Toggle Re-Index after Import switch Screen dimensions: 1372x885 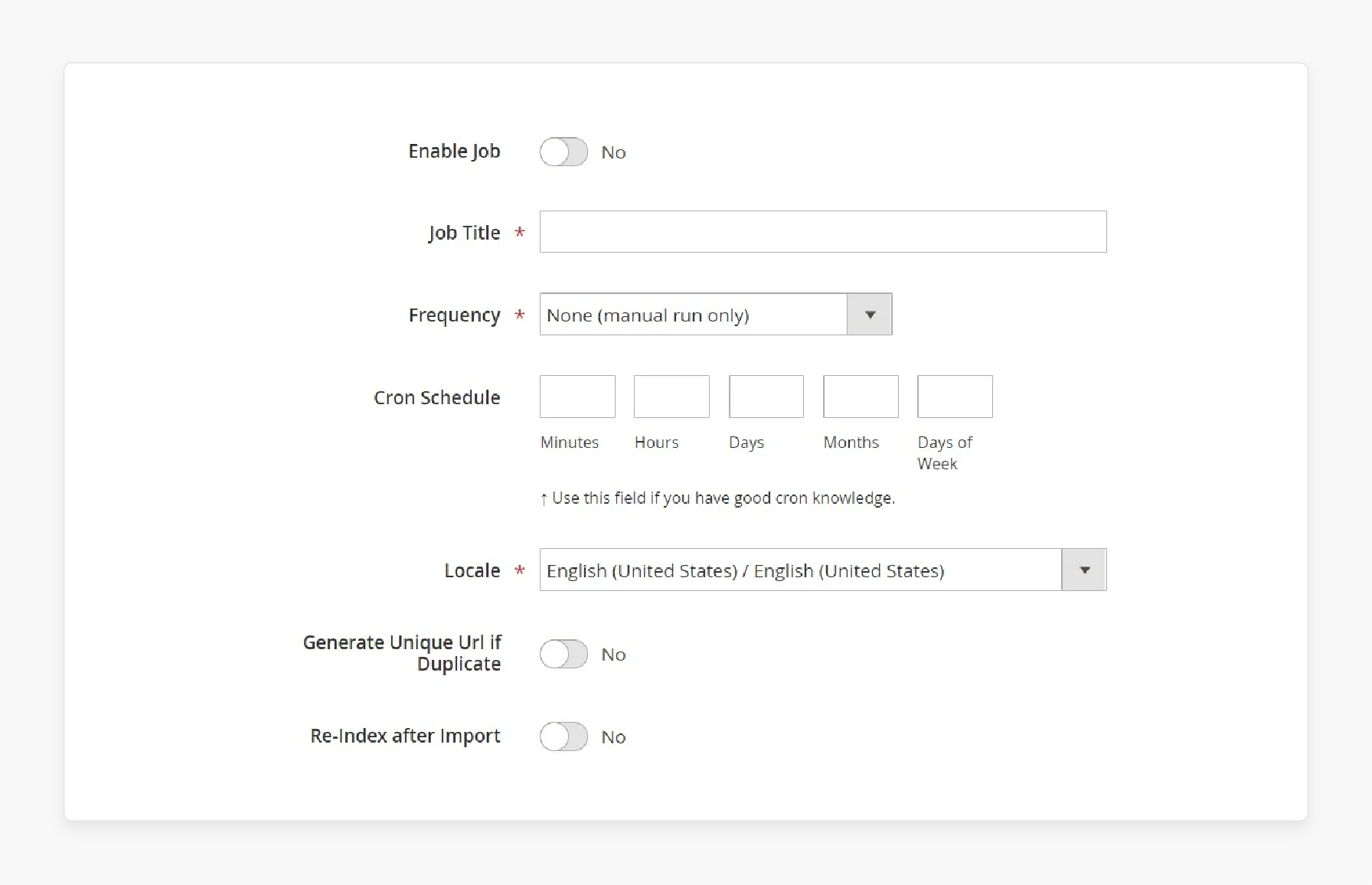563,736
